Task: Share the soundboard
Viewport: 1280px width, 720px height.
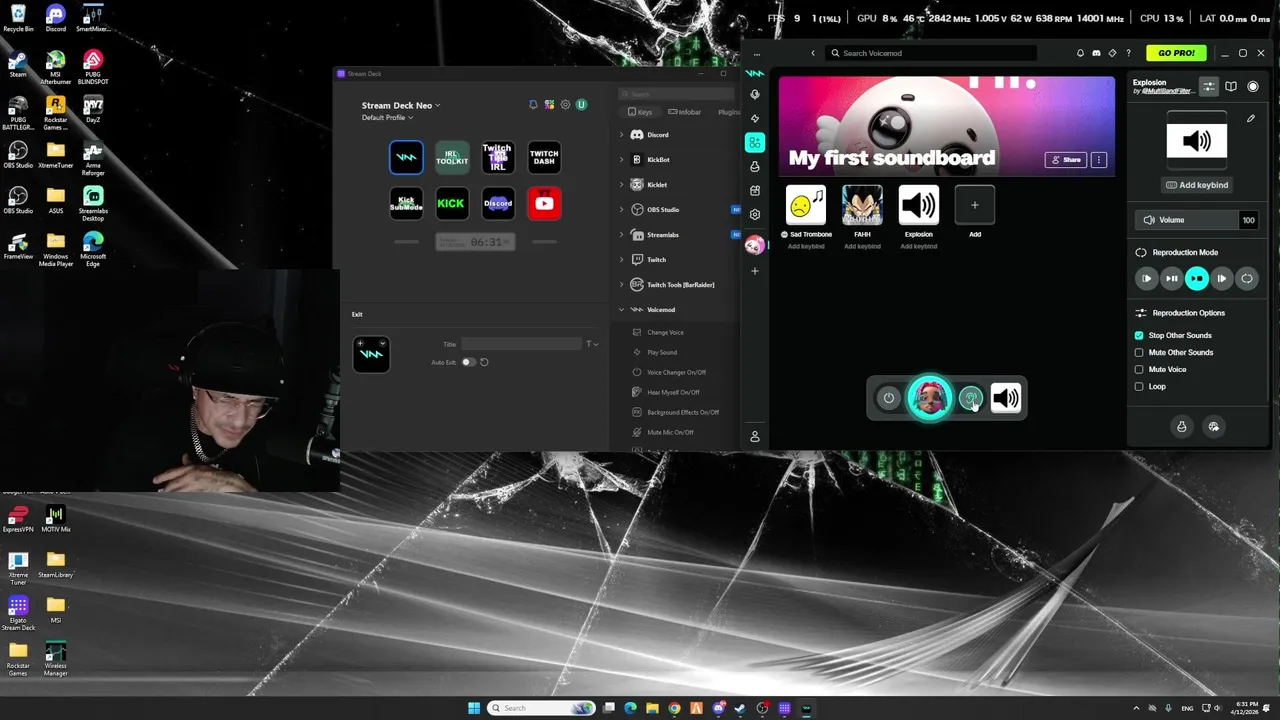Action: (1066, 160)
